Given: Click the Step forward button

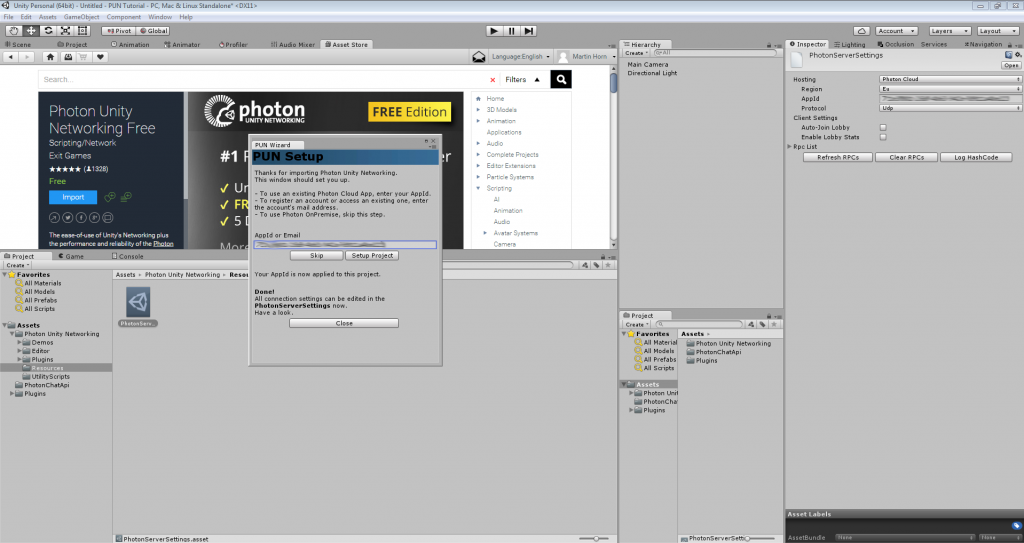Looking at the screenshot, I should [x=529, y=31].
